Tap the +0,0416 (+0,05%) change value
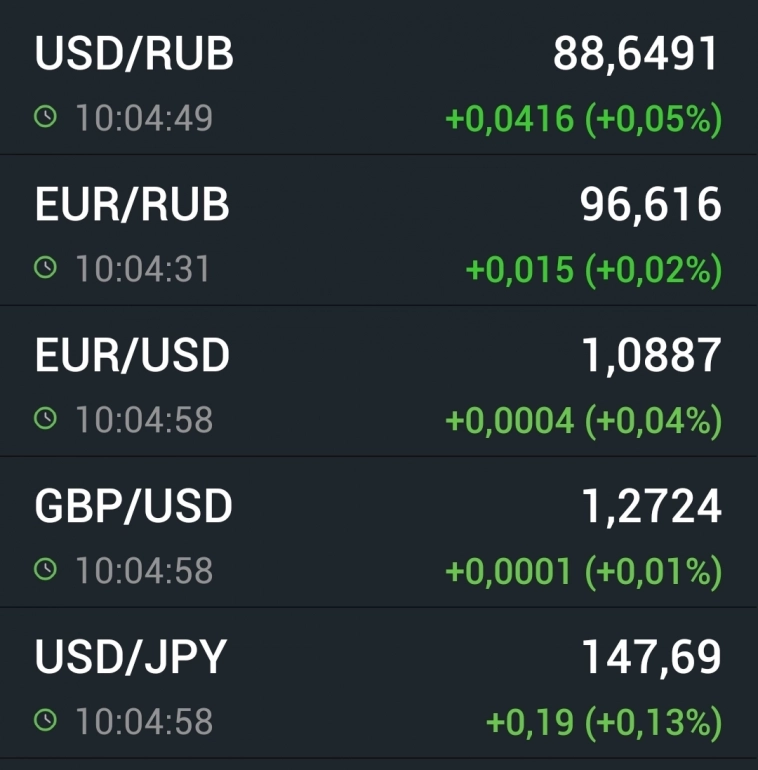Viewport: 758px width, 770px height. [x=583, y=120]
